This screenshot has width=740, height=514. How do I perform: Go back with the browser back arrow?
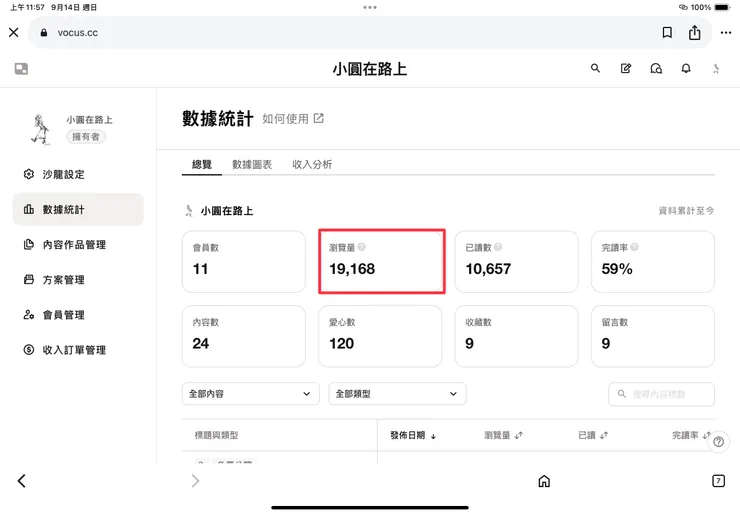coord(22,481)
